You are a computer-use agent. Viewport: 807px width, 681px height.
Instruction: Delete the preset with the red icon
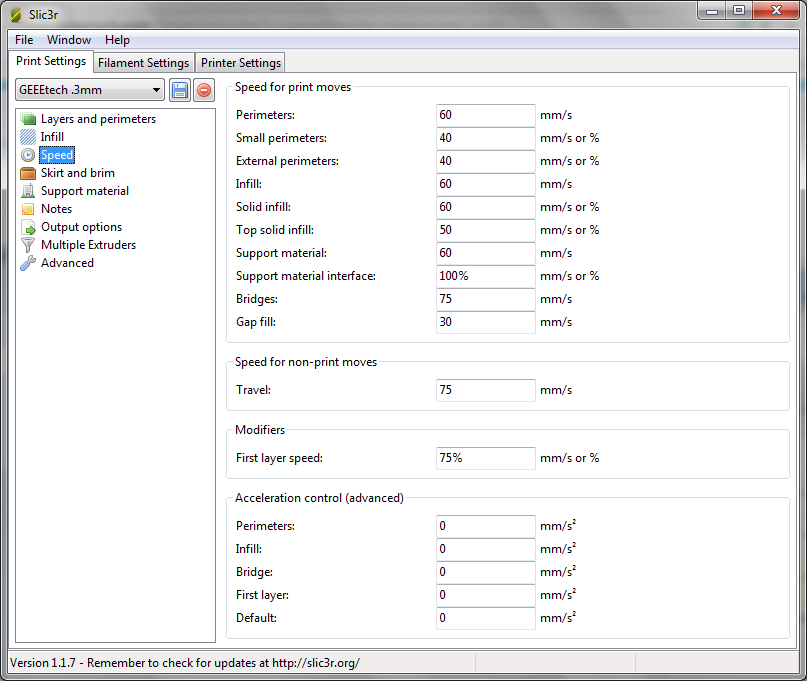(204, 90)
